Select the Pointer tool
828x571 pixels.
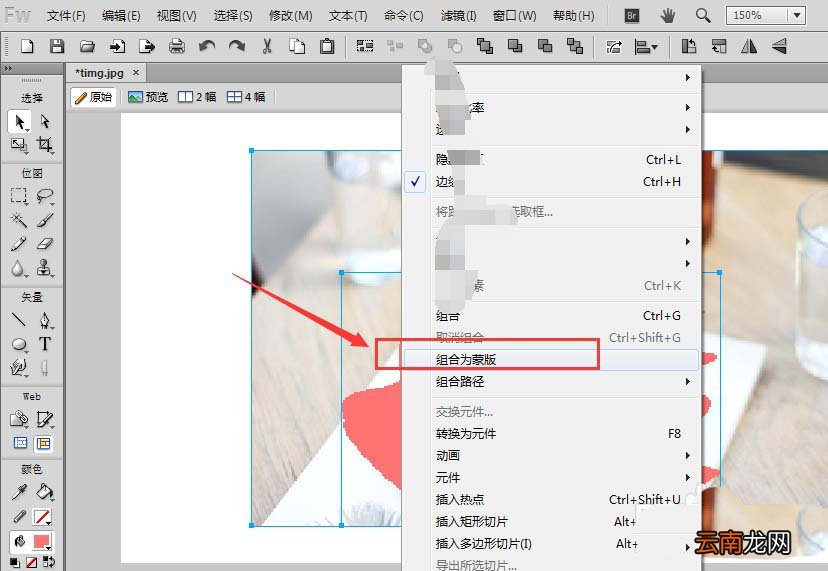tap(20, 121)
